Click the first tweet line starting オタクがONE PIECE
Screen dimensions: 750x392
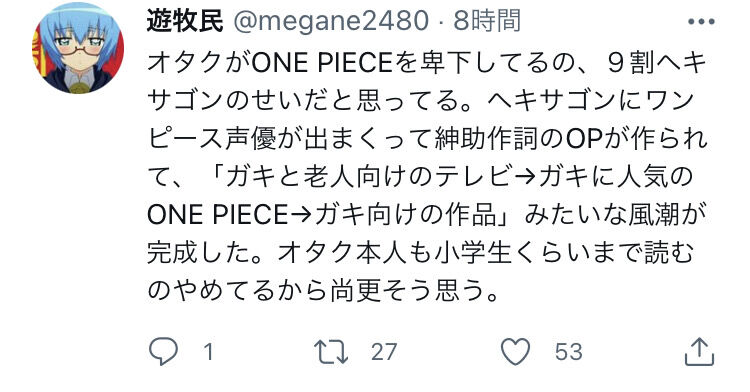[427, 63]
